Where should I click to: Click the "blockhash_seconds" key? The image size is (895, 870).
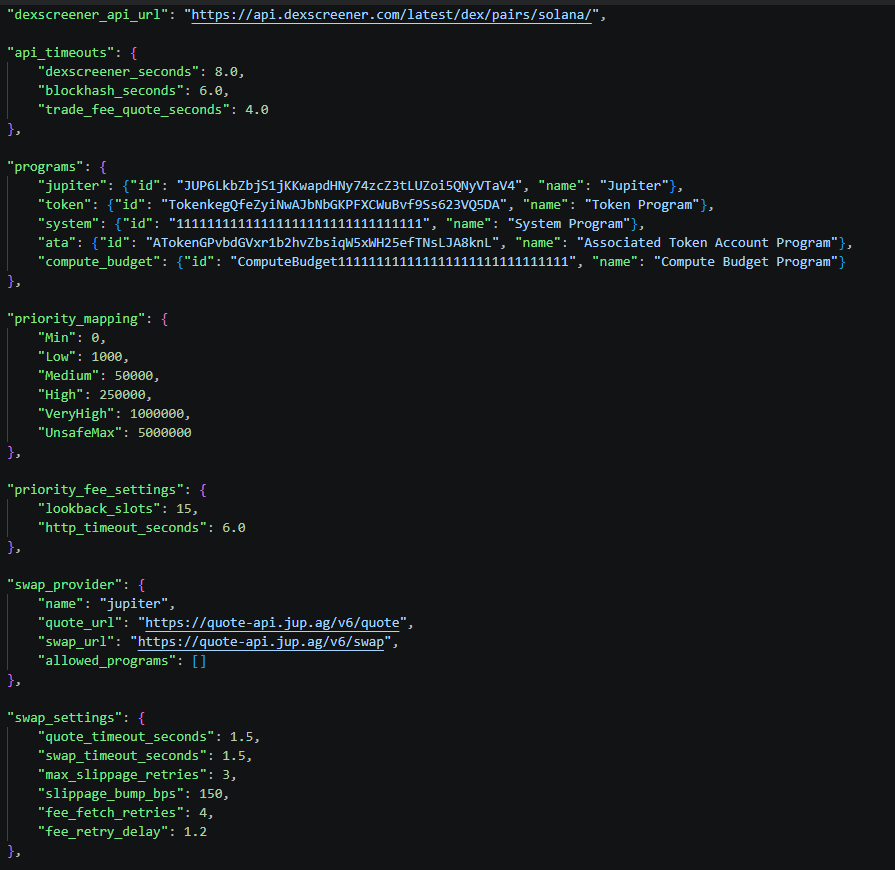[x=111, y=91]
